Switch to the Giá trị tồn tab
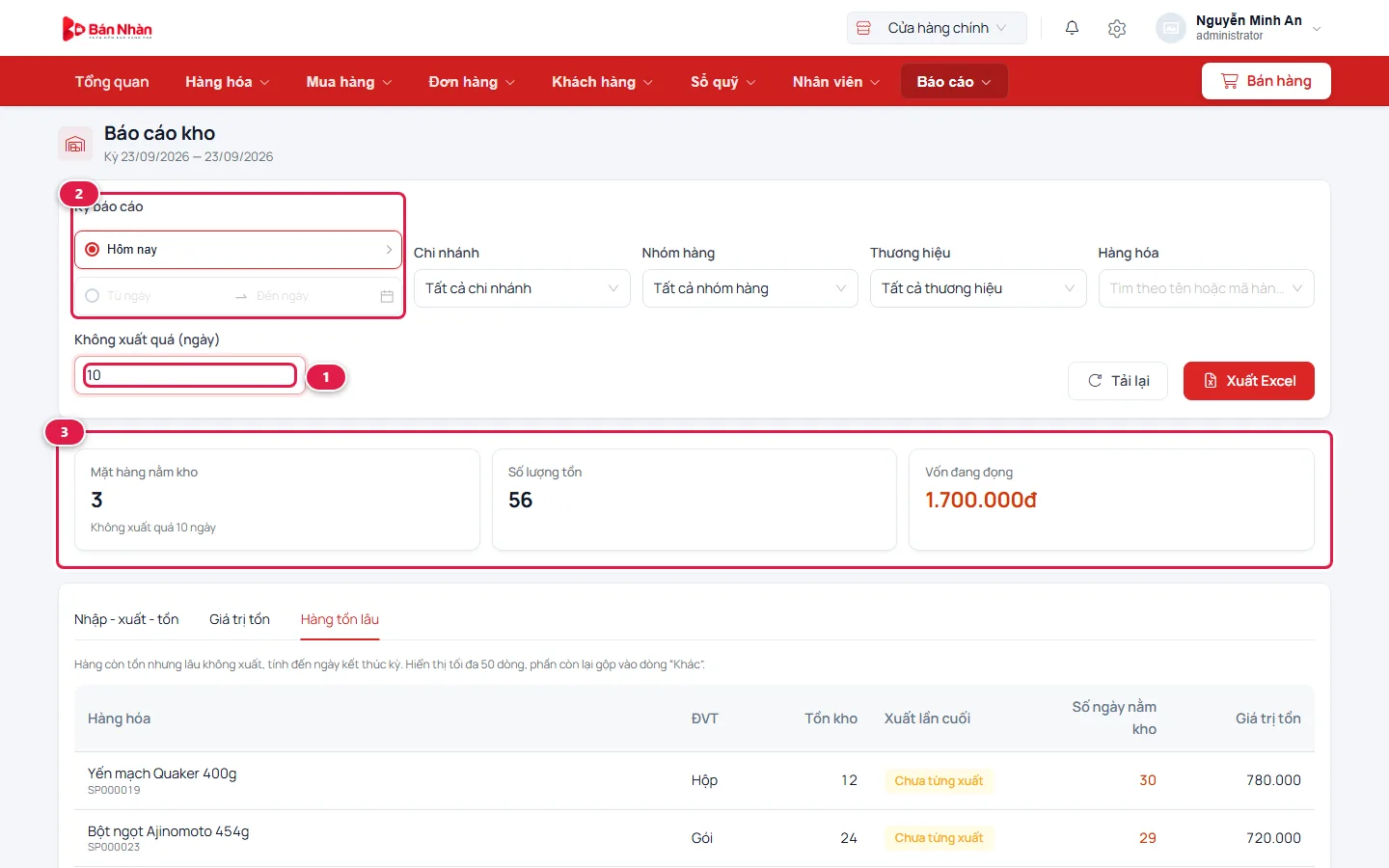 pyautogui.click(x=239, y=619)
